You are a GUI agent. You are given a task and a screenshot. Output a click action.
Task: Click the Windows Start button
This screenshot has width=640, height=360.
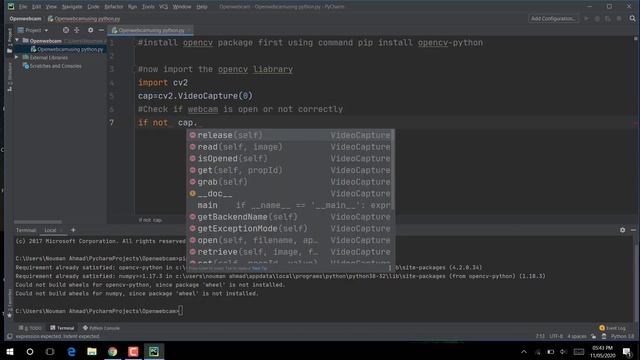(10, 351)
